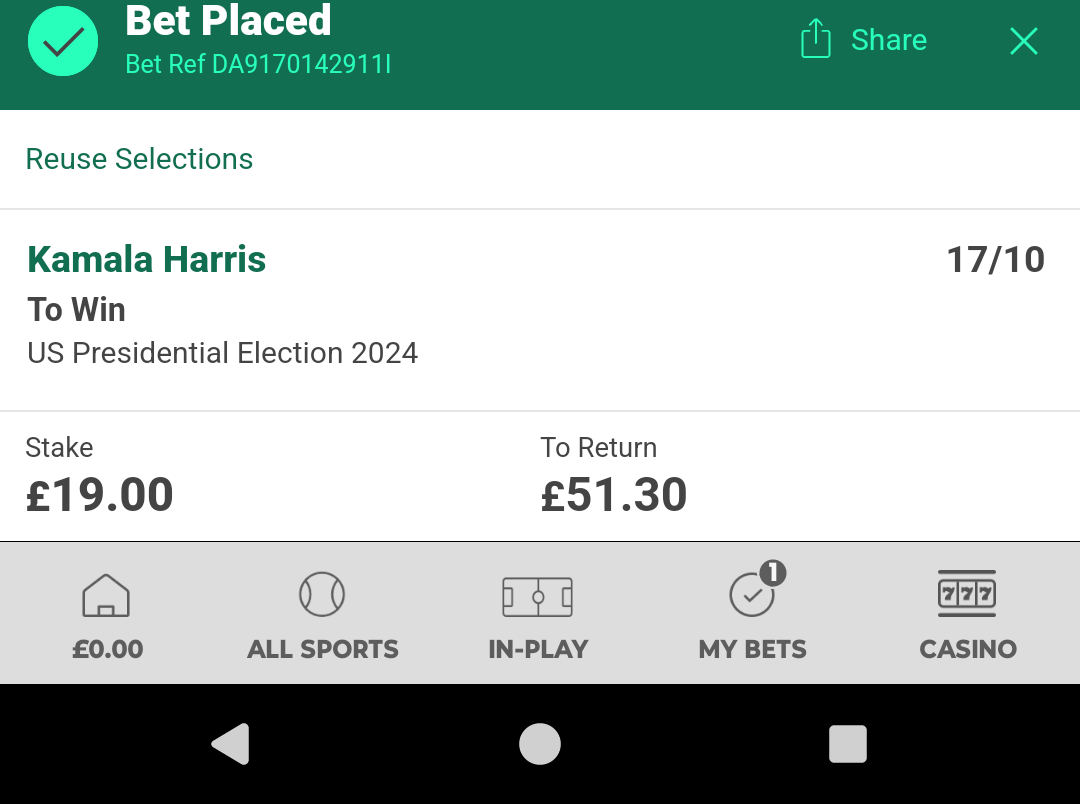Select the US Presidential Election 2024 text
The image size is (1080, 804).
click(x=222, y=353)
